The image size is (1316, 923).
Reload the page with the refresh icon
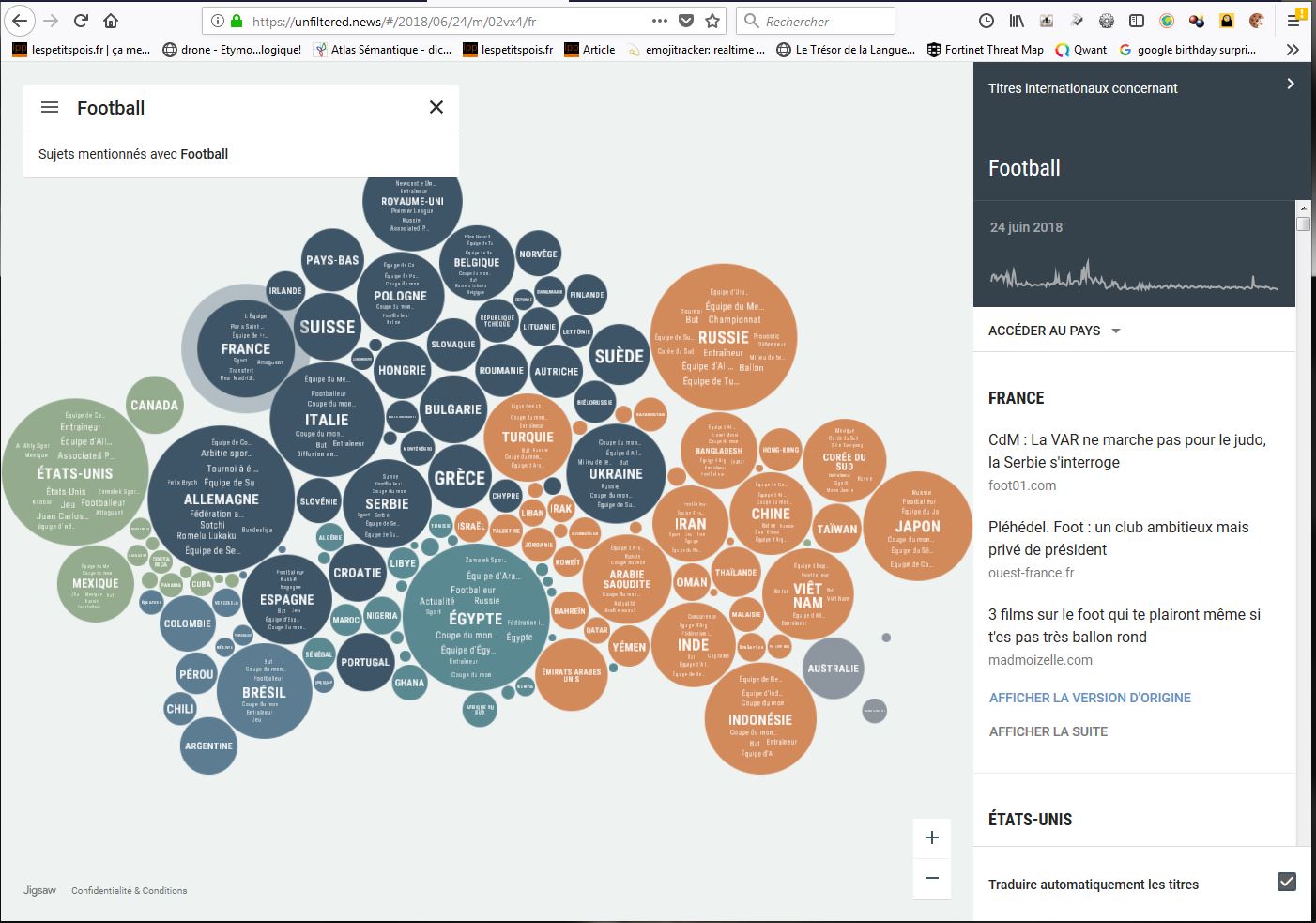coord(81,21)
